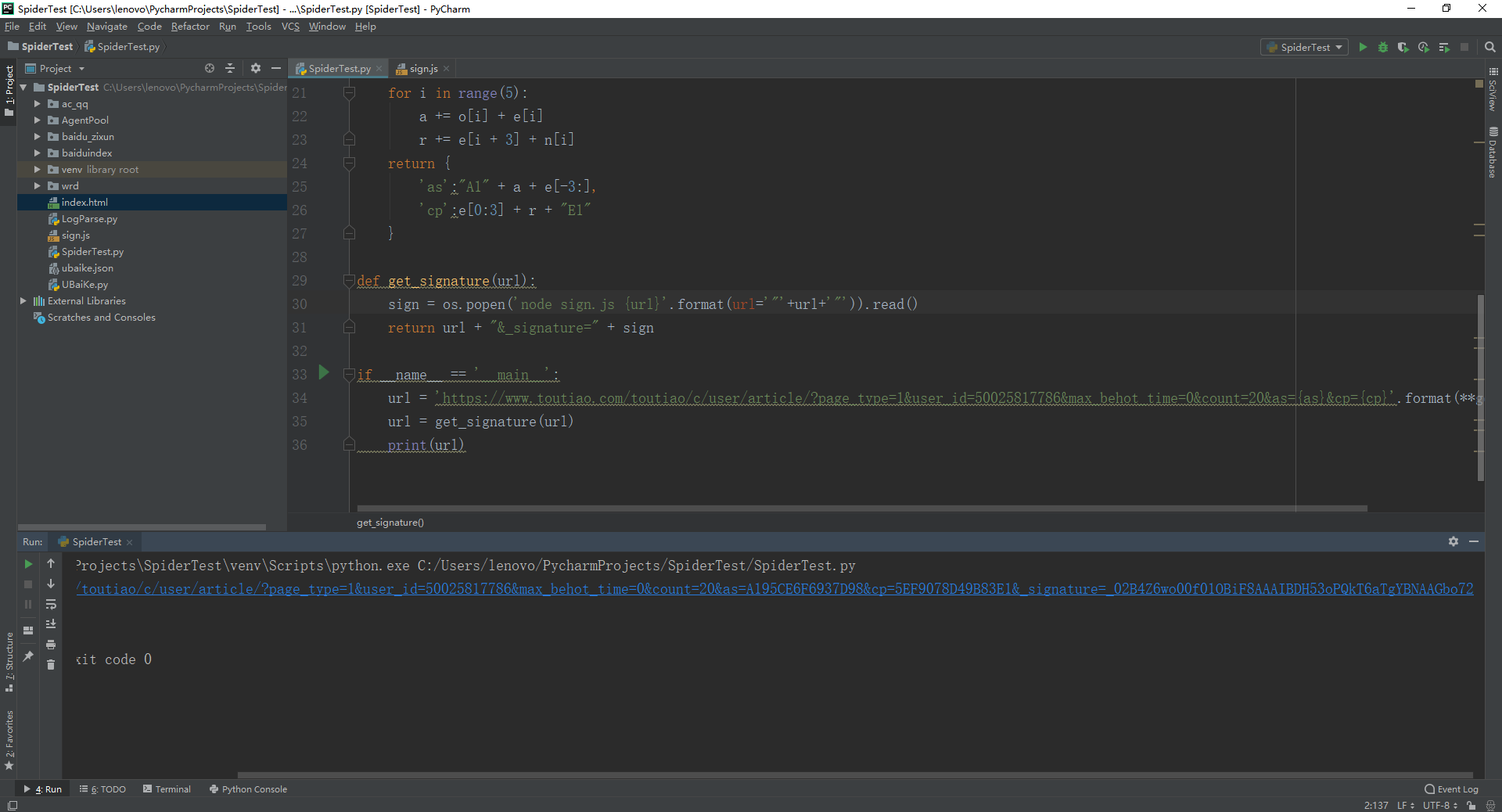Select index.html in project tree

[152, 203]
